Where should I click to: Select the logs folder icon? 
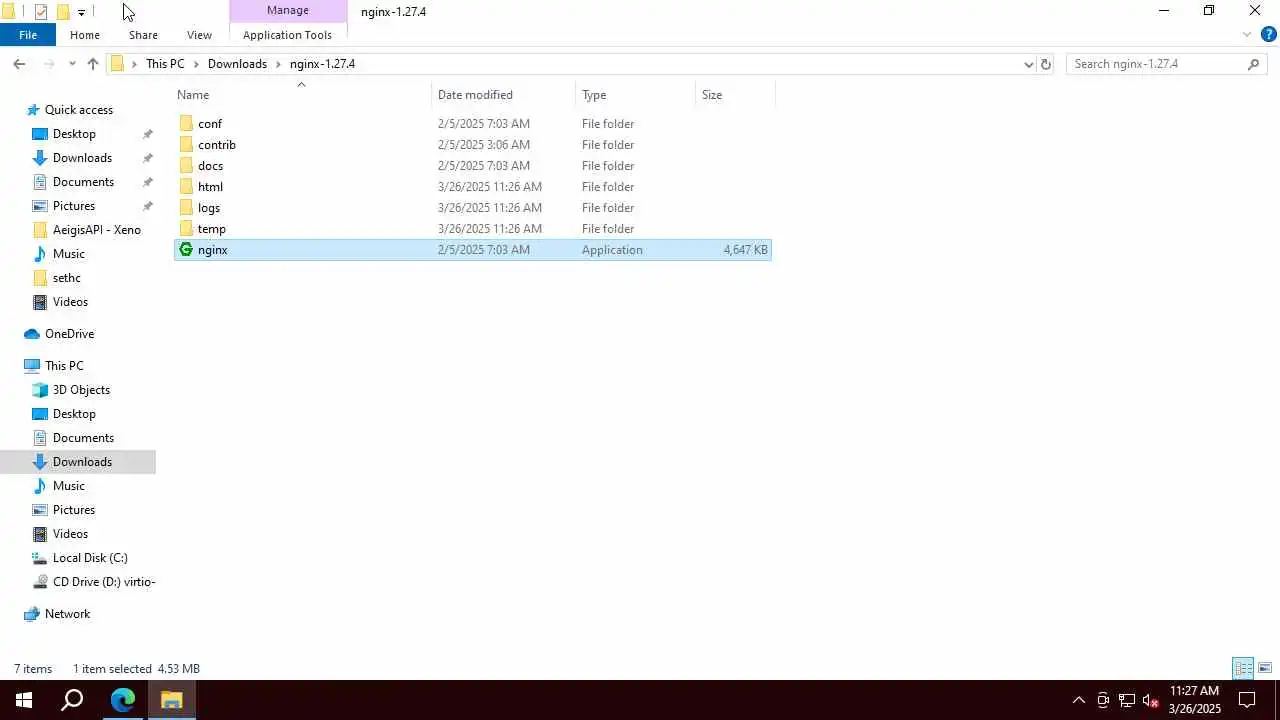186,208
